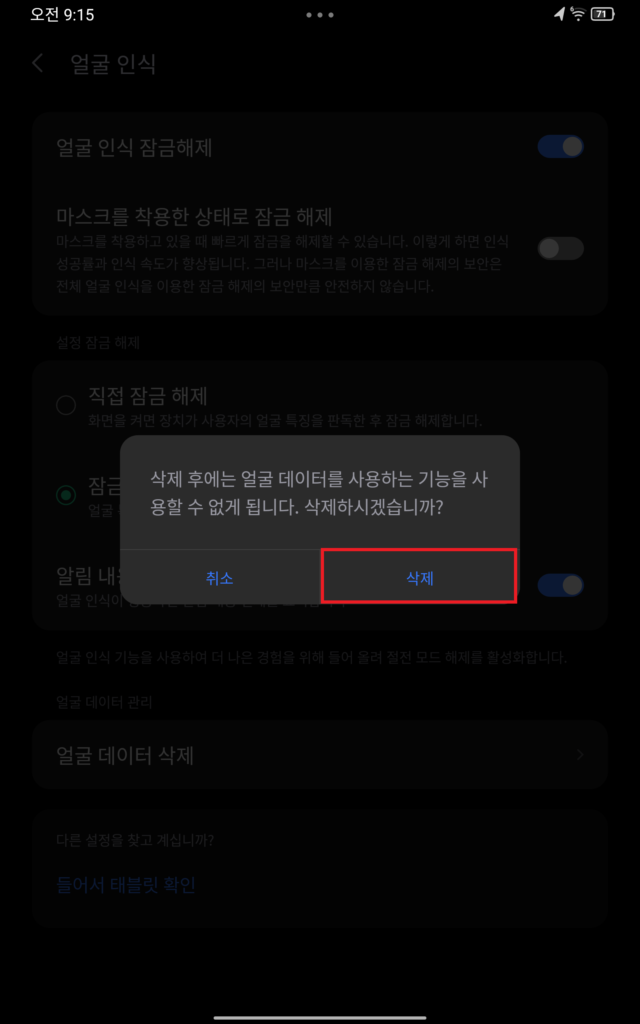Tap the location arrow status icon

(x=559, y=14)
